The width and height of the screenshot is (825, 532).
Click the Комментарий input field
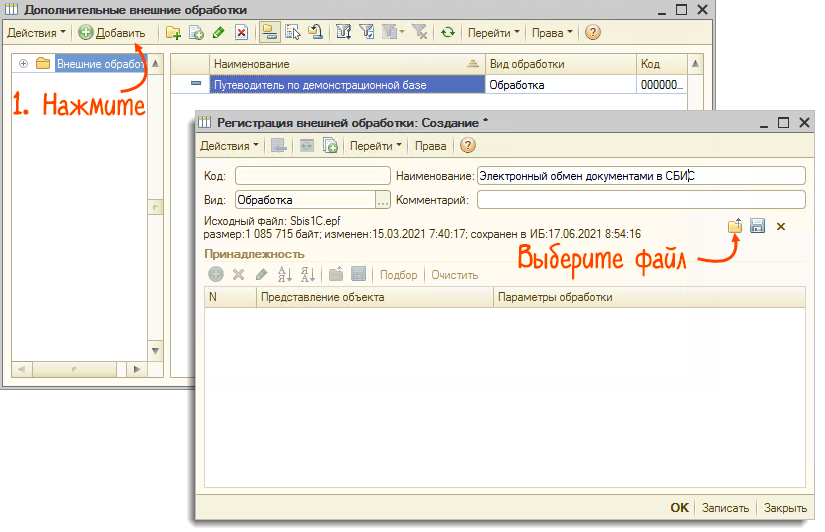pos(640,200)
